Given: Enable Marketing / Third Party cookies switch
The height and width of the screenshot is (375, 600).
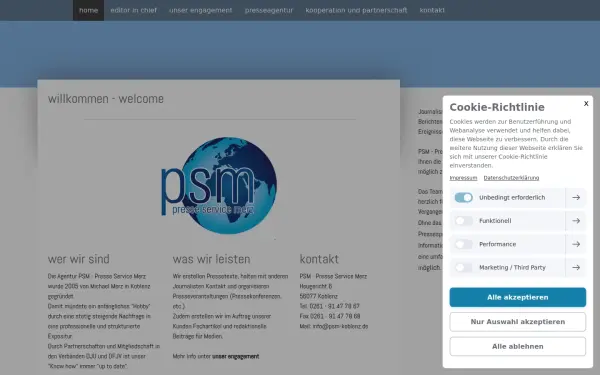Looking at the screenshot, I should [x=463, y=267].
